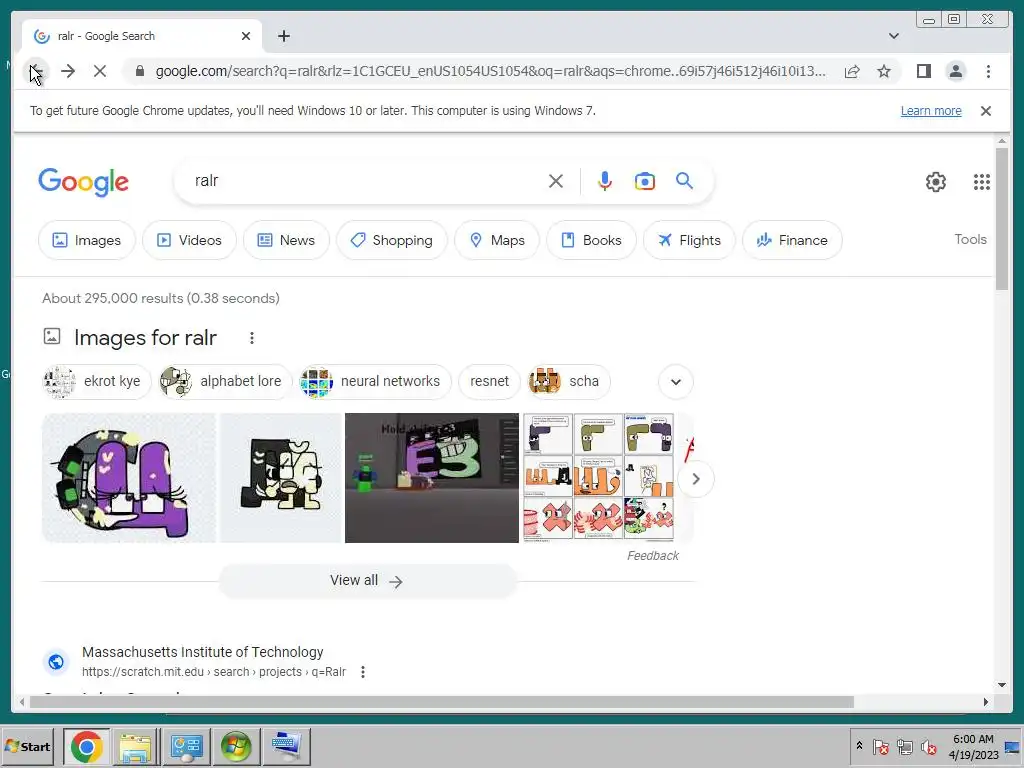This screenshot has height=768, width=1024.
Task: Open the Massachusetts Institute of Technology result
Action: (x=202, y=652)
